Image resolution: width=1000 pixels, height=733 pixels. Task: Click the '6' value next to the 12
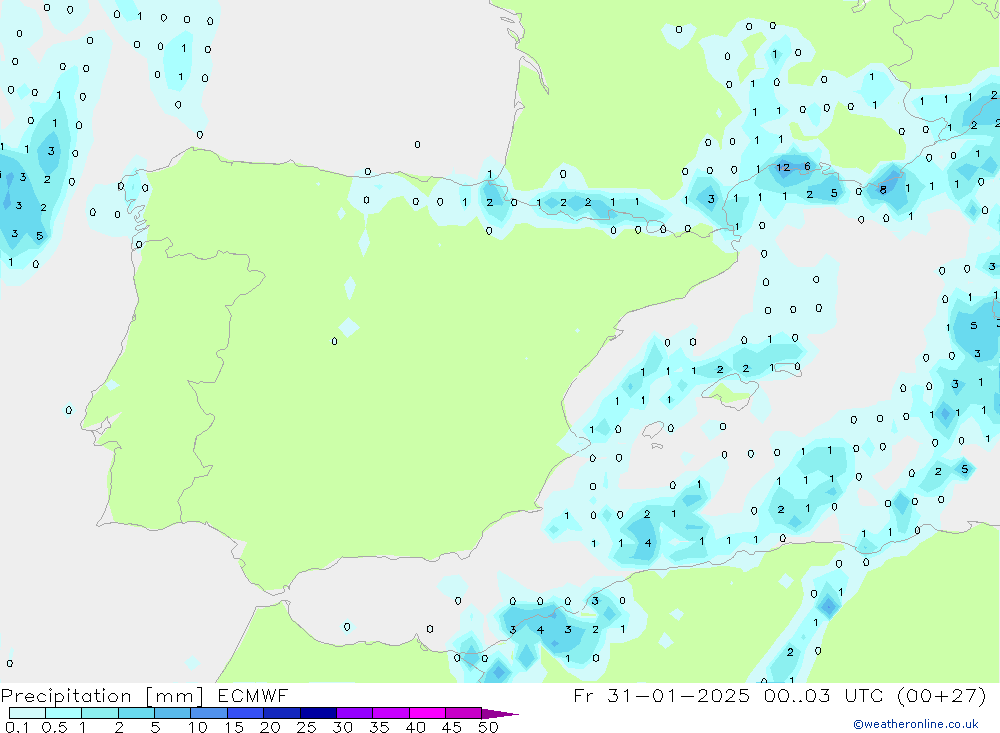(807, 167)
